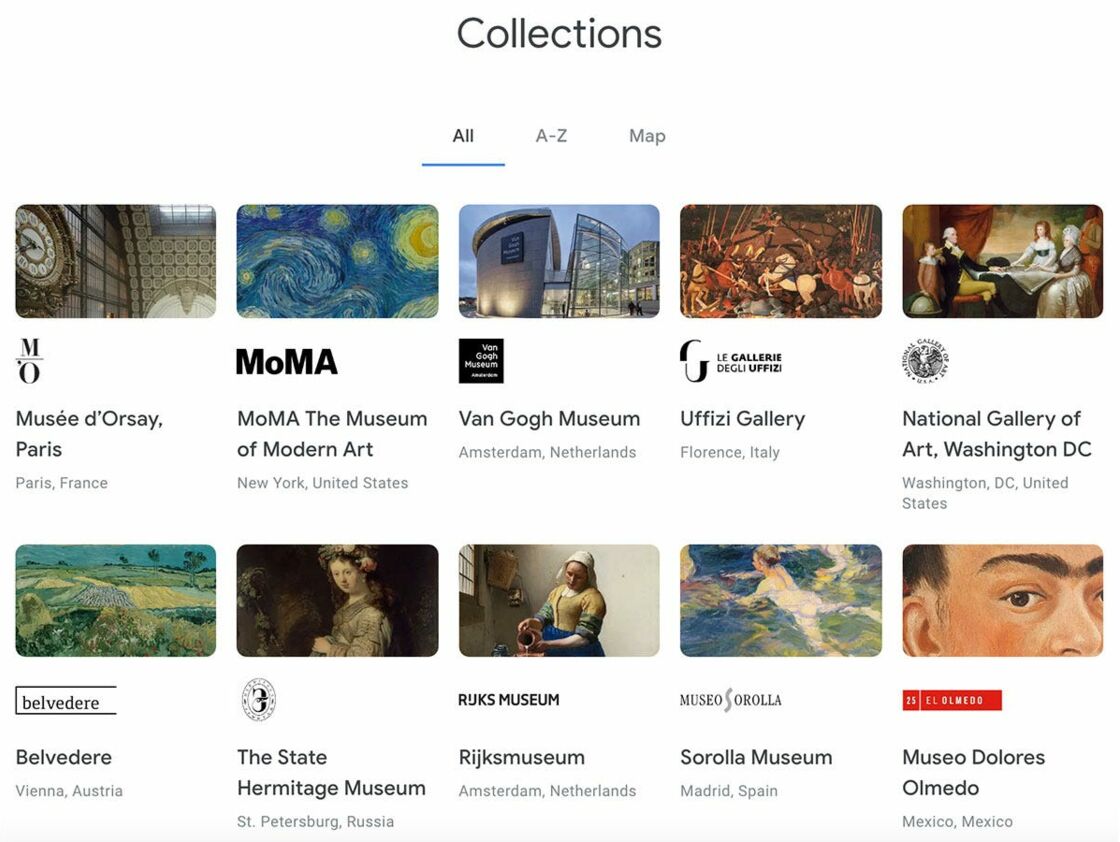Click the Musée d'Orsay M'O logo

pos(29,361)
